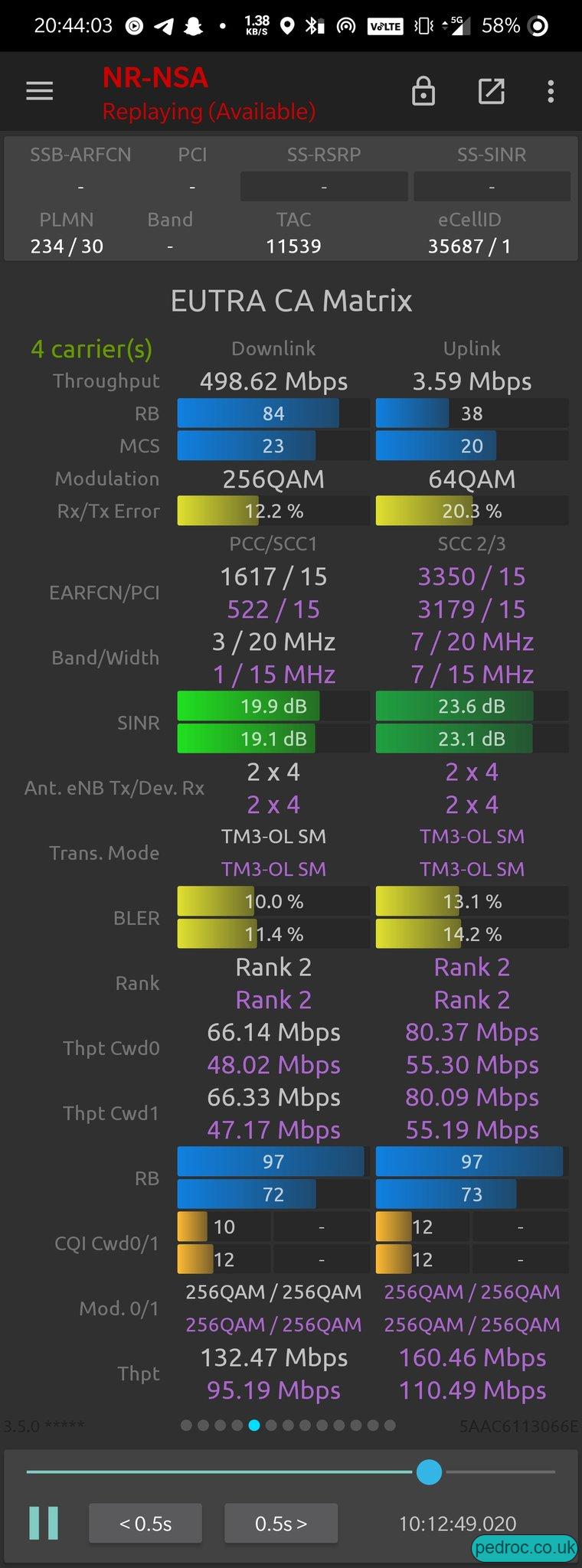Select the first page indicator dot
The width and height of the screenshot is (582, 1568).
point(186,1426)
